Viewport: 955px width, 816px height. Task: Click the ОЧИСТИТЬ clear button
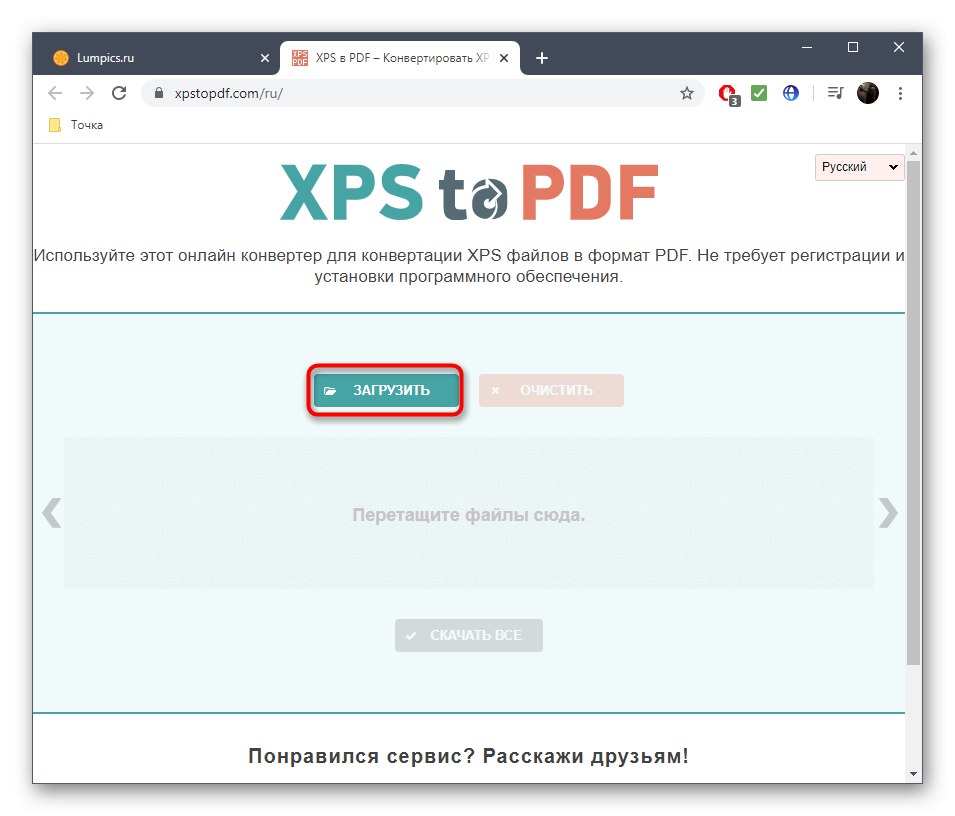pyautogui.click(x=550, y=390)
